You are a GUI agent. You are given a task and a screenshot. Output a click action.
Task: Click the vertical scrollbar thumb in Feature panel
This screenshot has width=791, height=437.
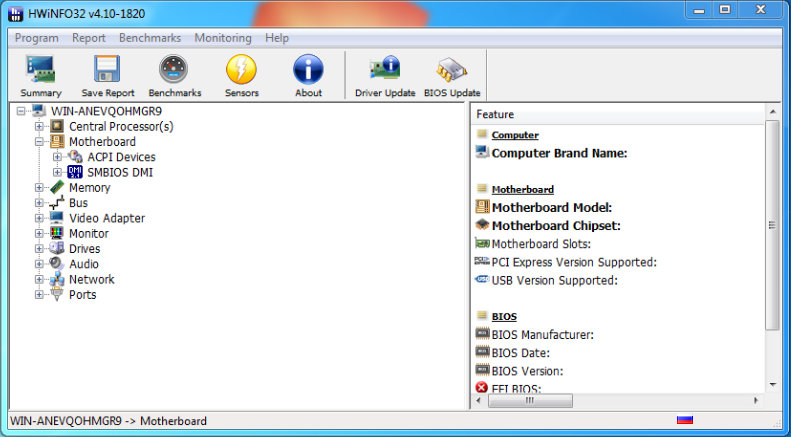coord(772,225)
